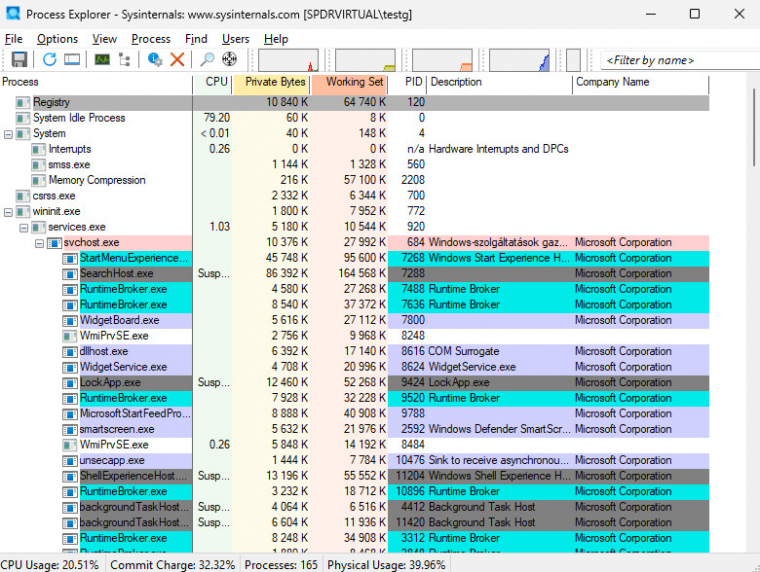Collapse the svchost.exe tree node

click(40, 243)
